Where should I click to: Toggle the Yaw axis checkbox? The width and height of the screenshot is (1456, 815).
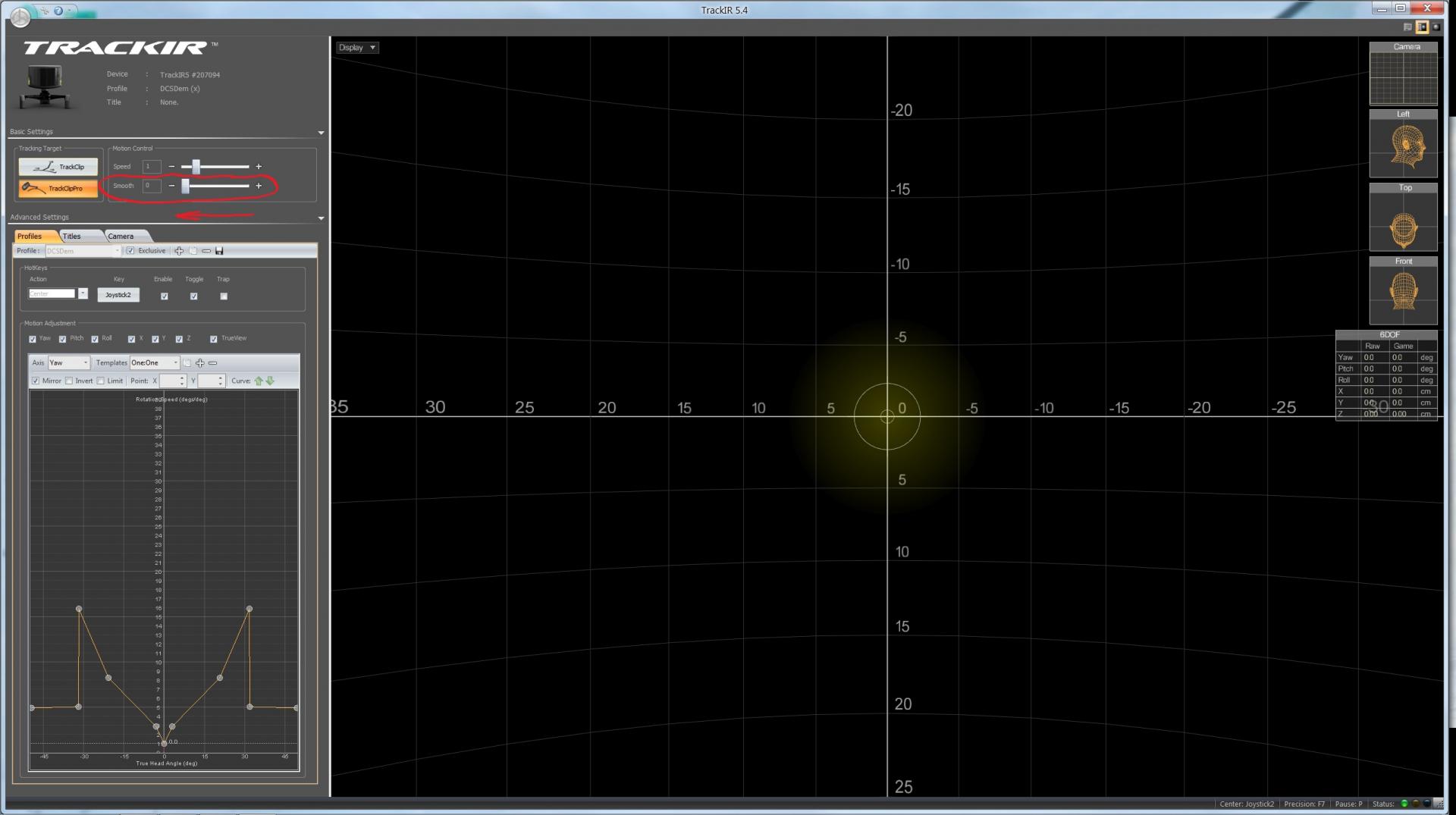tap(33, 339)
